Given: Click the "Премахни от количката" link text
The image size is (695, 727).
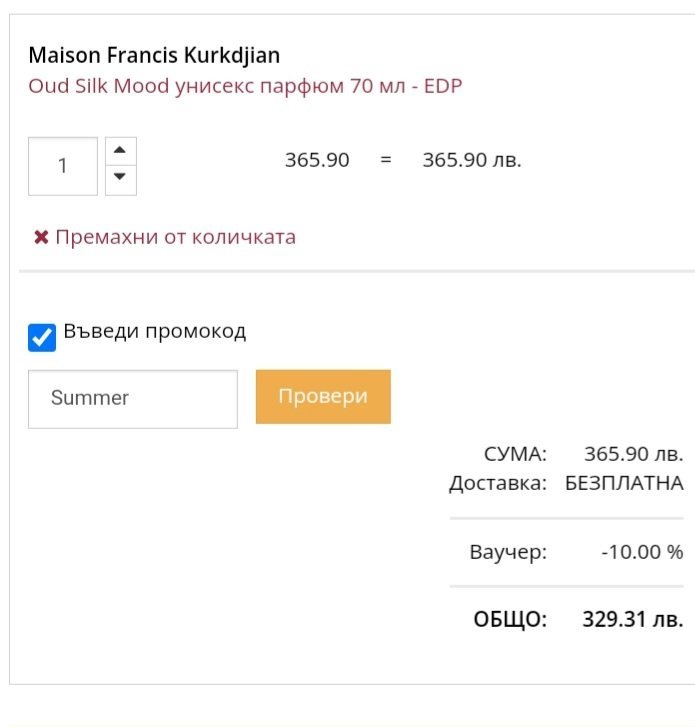Looking at the screenshot, I should (x=175, y=238).
